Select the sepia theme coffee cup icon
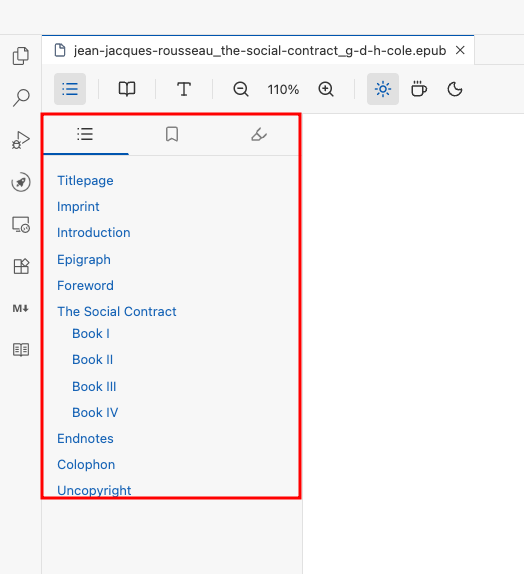 tap(419, 89)
